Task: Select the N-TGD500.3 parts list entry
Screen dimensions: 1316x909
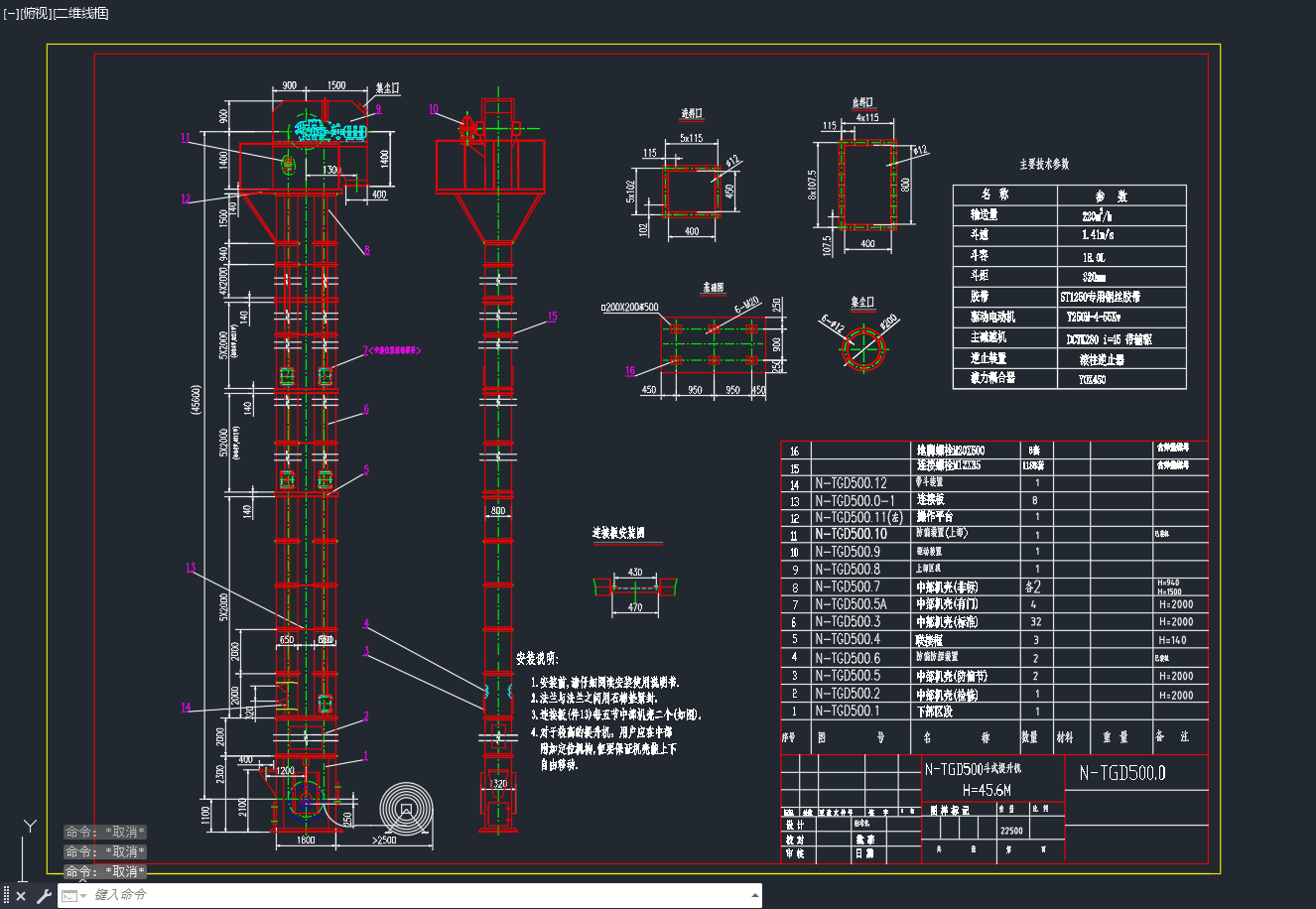Action: pos(848,621)
